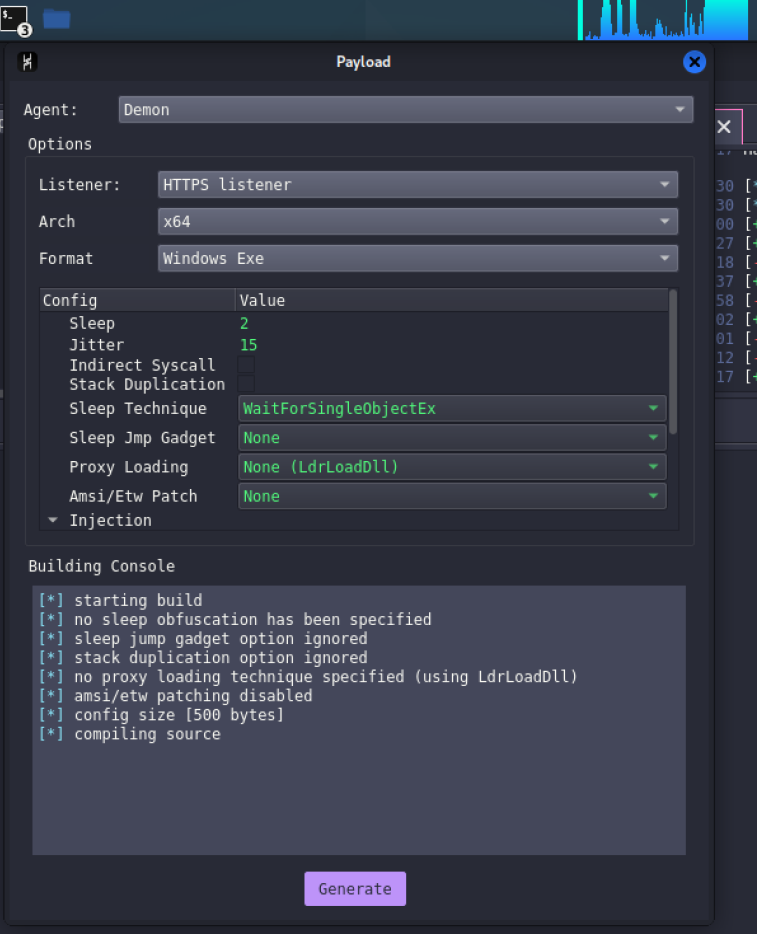This screenshot has height=934, width=757.
Task: Open the blue folder icon in taskbar
Action: coord(57,19)
